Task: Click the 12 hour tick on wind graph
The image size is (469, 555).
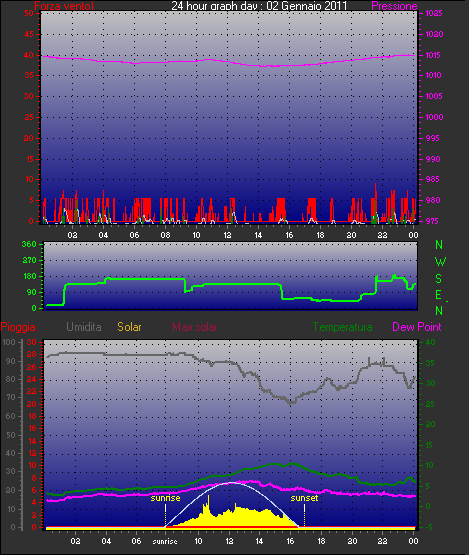Action: (x=227, y=235)
